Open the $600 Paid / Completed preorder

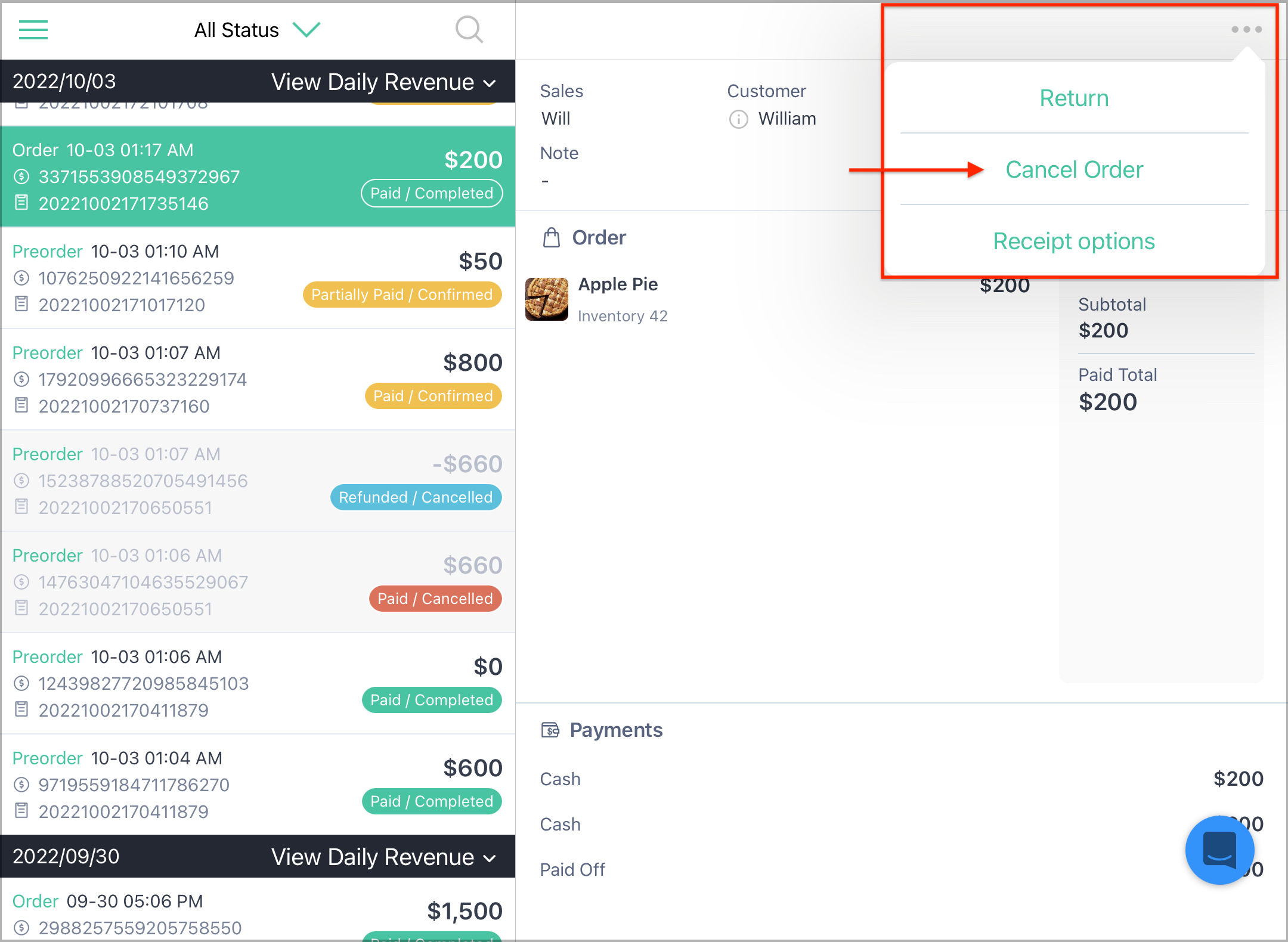click(x=258, y=785)
